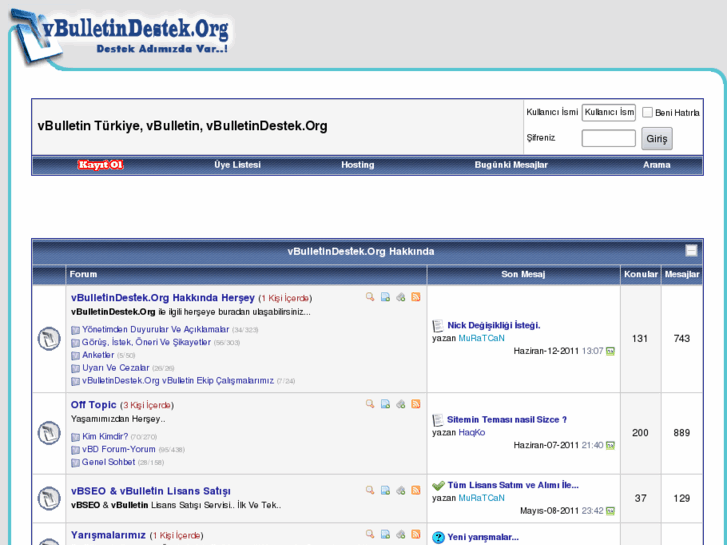Click vBulletinDestek.Org Hakkında category title

pos(361,251)
